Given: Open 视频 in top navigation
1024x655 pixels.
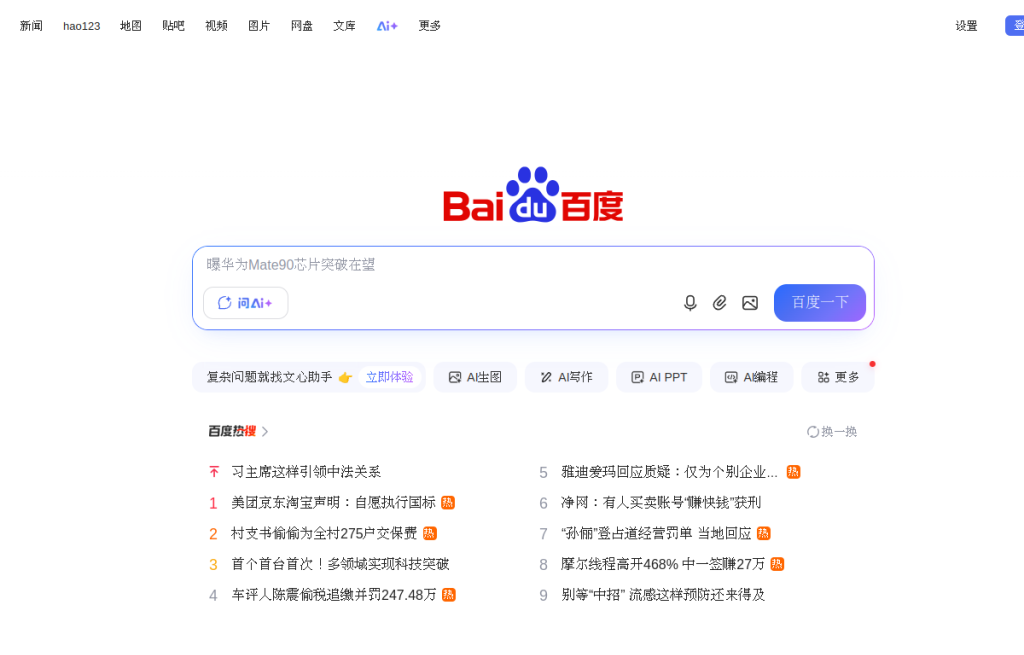Looking at the screenshot, I should point(216,26).
